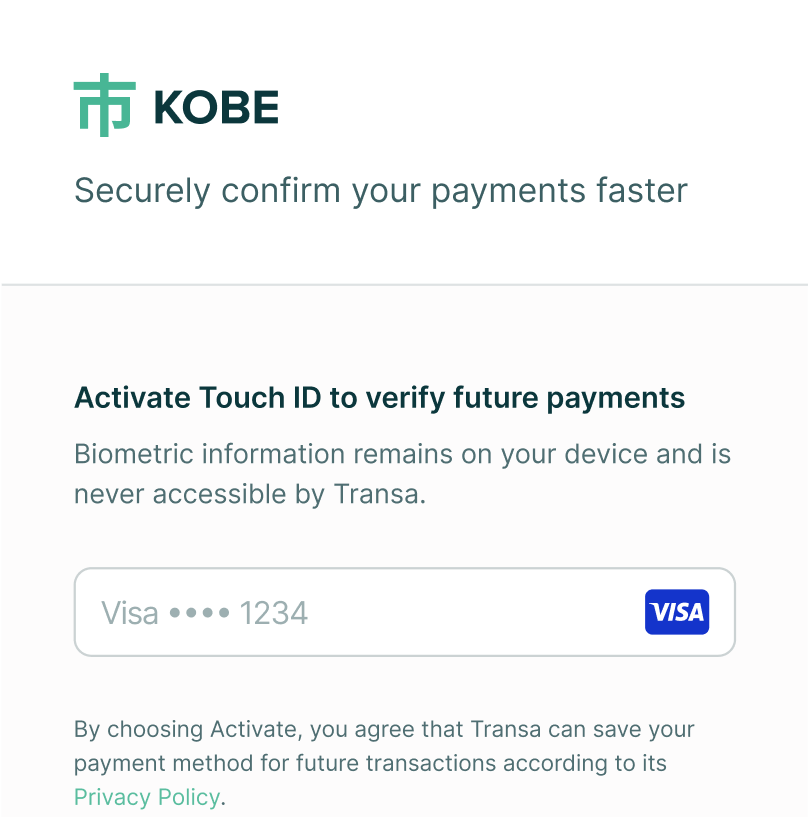Screen dimensions: 808x817
Task: Click the divider line below the header
Action: click(404, 285)
